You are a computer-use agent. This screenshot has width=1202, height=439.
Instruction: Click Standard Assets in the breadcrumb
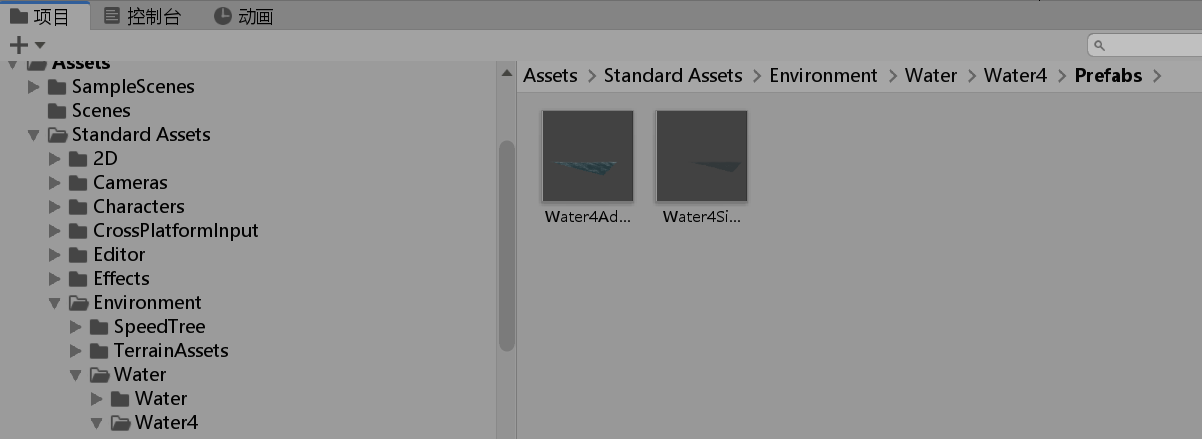click(673, 76)
